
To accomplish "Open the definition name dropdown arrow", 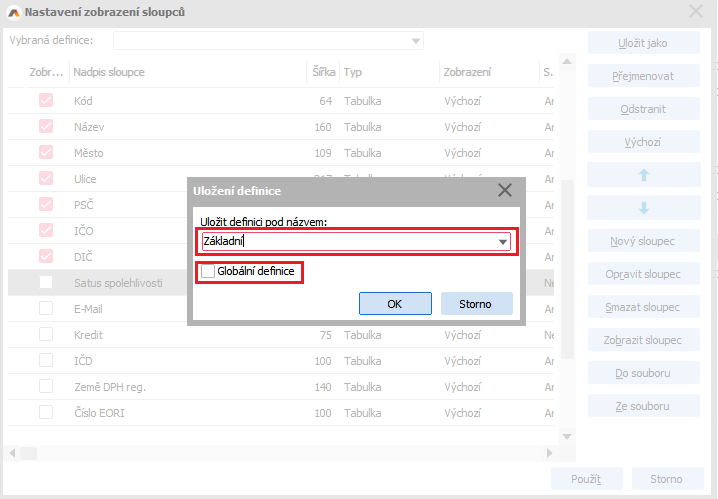I will point(502,242).
